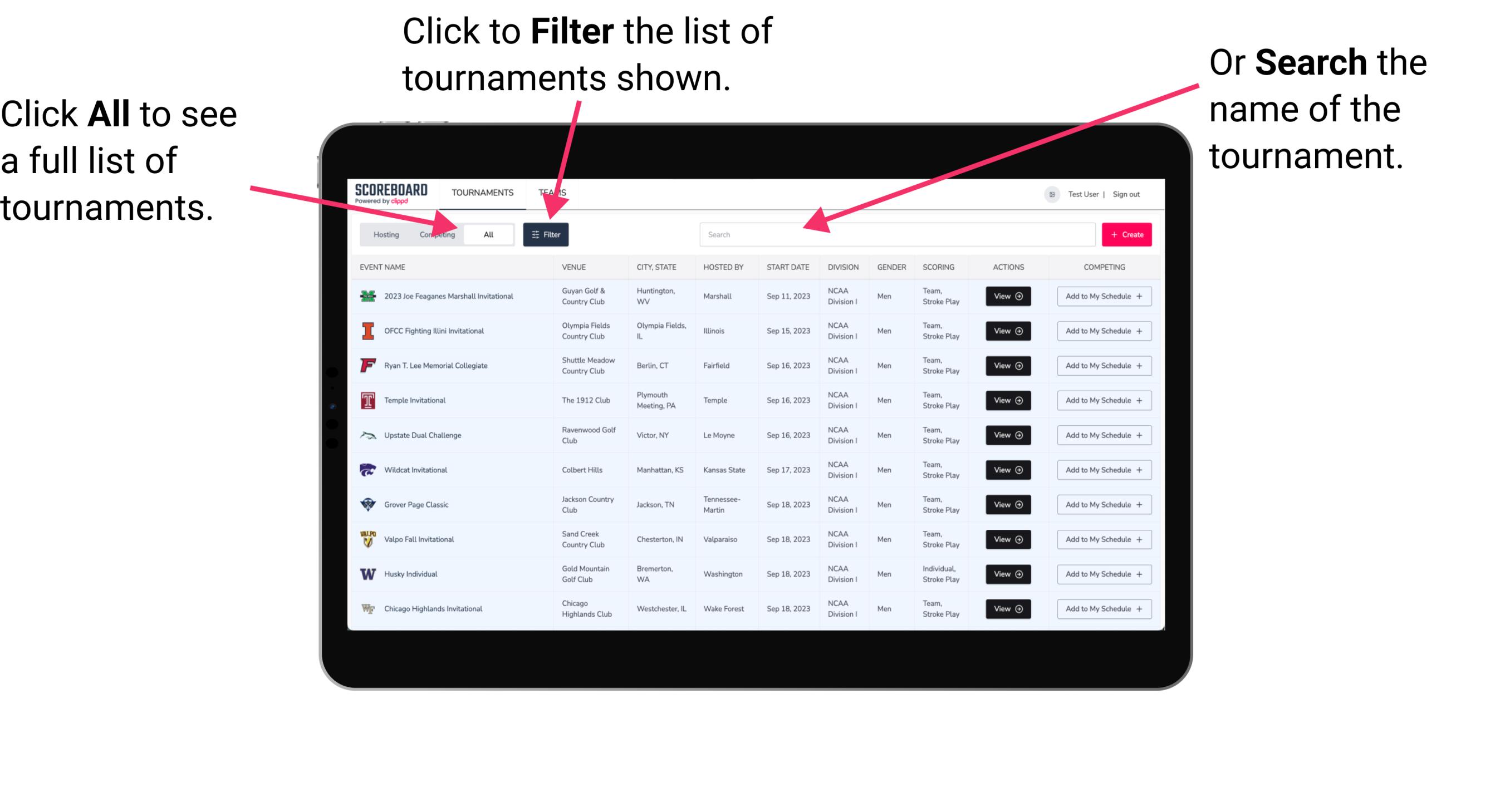Click the Tennessee-Martin team logo icon
This screenshot has width=1510, height=812.
368,505
